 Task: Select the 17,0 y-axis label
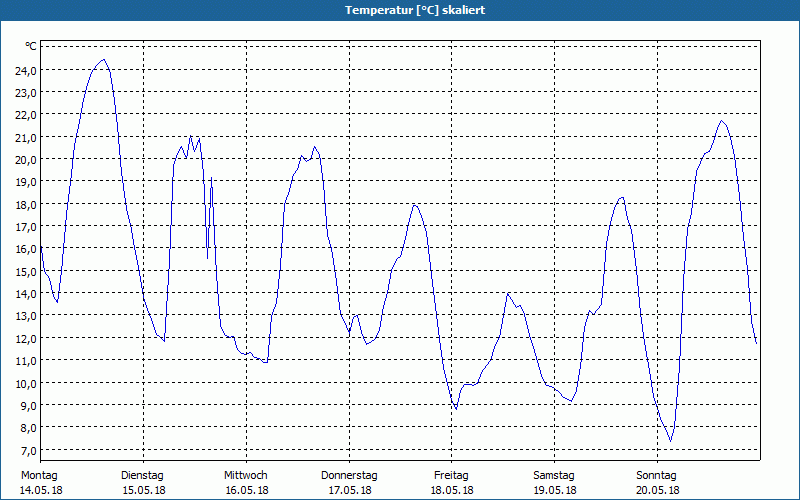pyautogui.click(x=26, y=228)
